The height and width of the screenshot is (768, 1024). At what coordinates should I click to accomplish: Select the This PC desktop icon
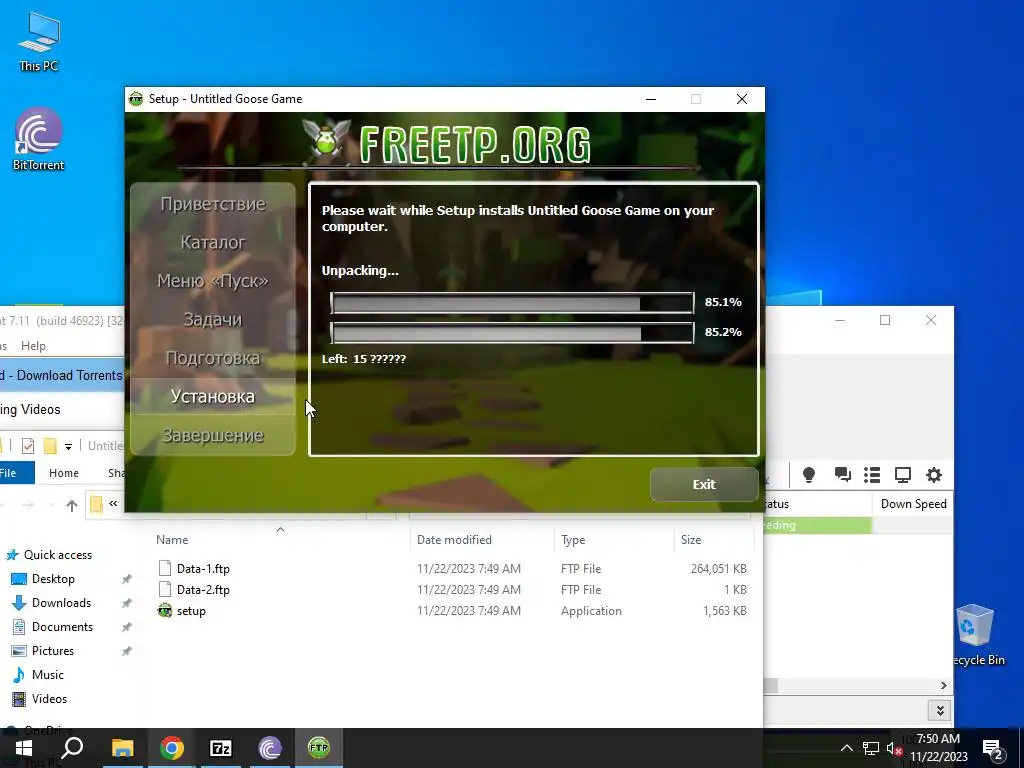click(39, 42)
